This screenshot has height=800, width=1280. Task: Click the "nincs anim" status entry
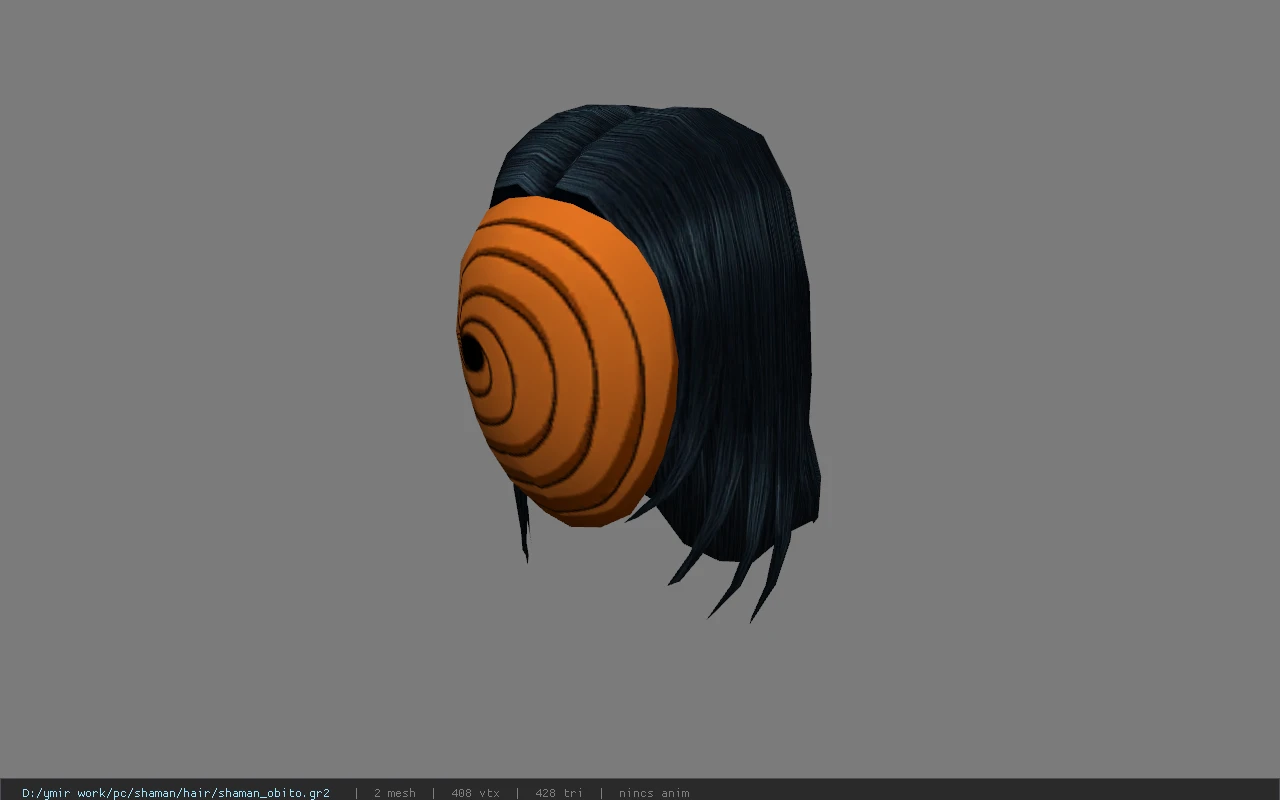click(654, 793)
